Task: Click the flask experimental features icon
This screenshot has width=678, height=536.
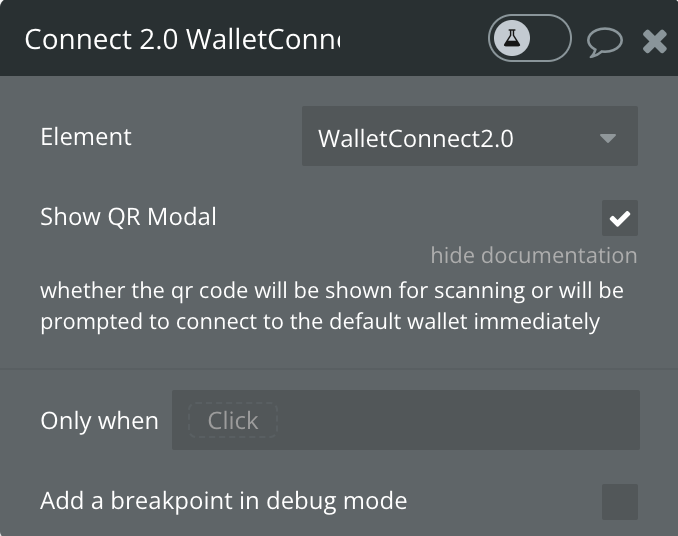Action: [x=512, y=38]
